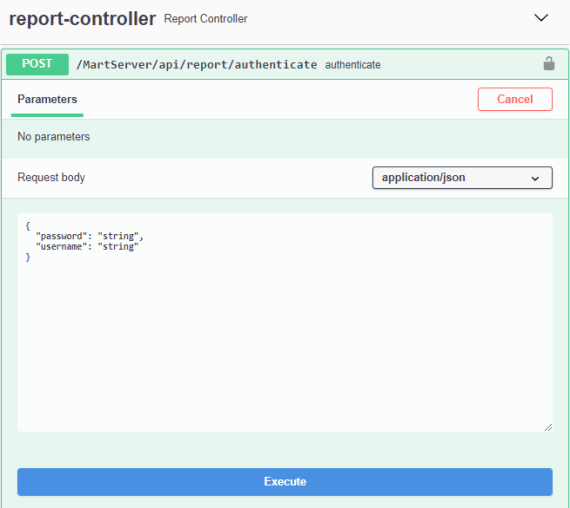This screenshot has width=570, height=508.
Task: Place cursor at the opening brace
Action: click(28, 226)
